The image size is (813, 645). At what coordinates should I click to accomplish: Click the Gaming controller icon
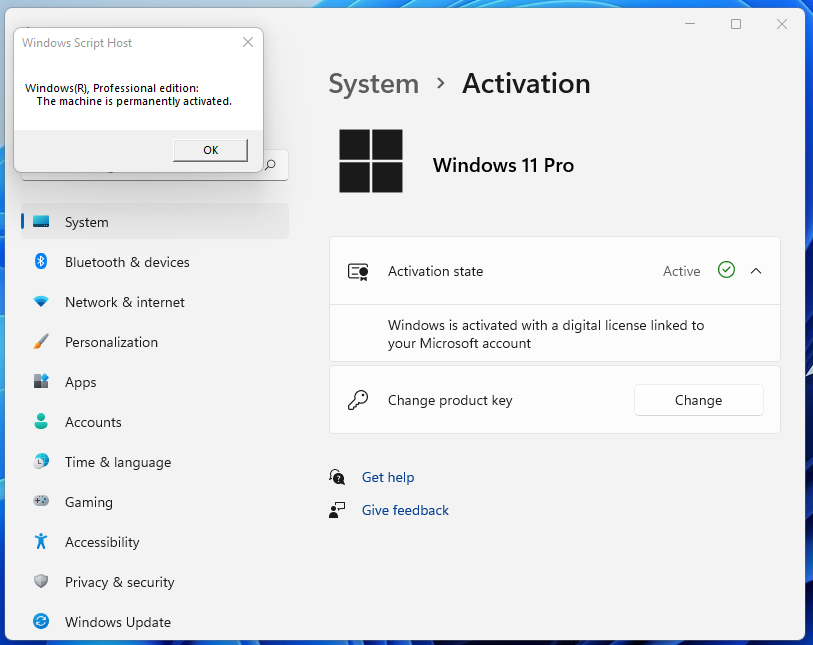click(41, 501)
